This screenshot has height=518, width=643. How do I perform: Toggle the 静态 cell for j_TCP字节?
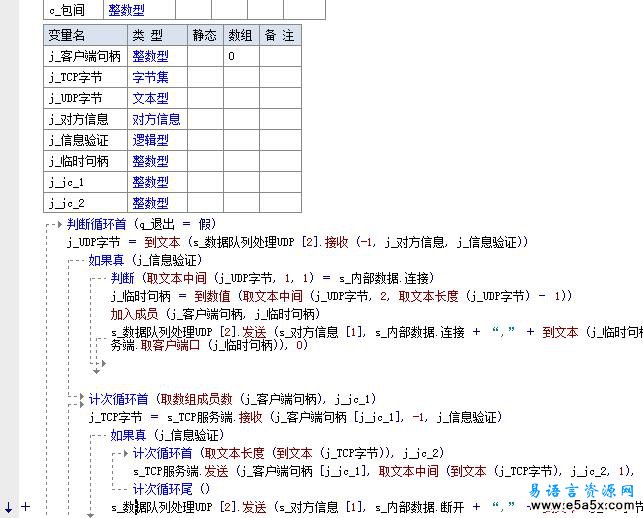tap(205, 77)
